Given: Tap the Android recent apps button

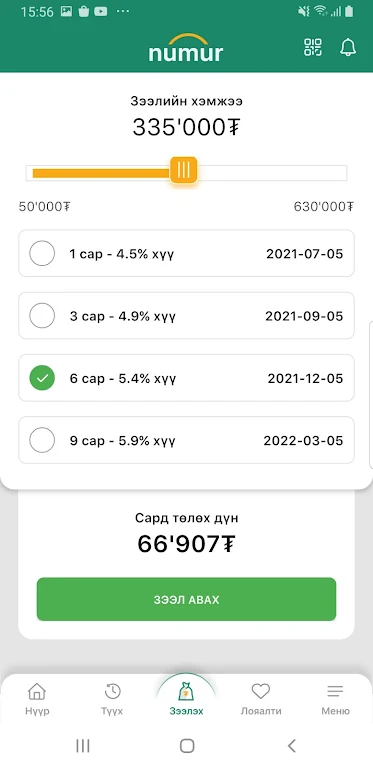Looking at the screenshot, I should point(83,745).
